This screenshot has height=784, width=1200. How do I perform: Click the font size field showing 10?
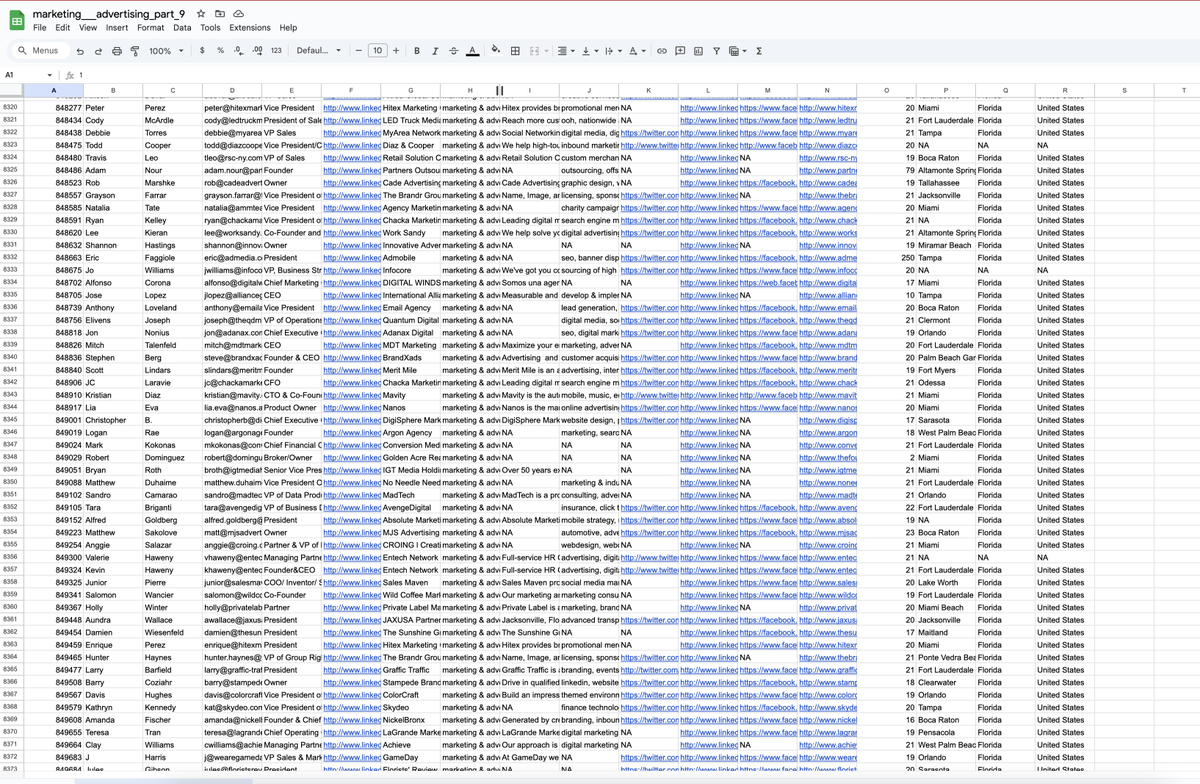tap(377, 50)
